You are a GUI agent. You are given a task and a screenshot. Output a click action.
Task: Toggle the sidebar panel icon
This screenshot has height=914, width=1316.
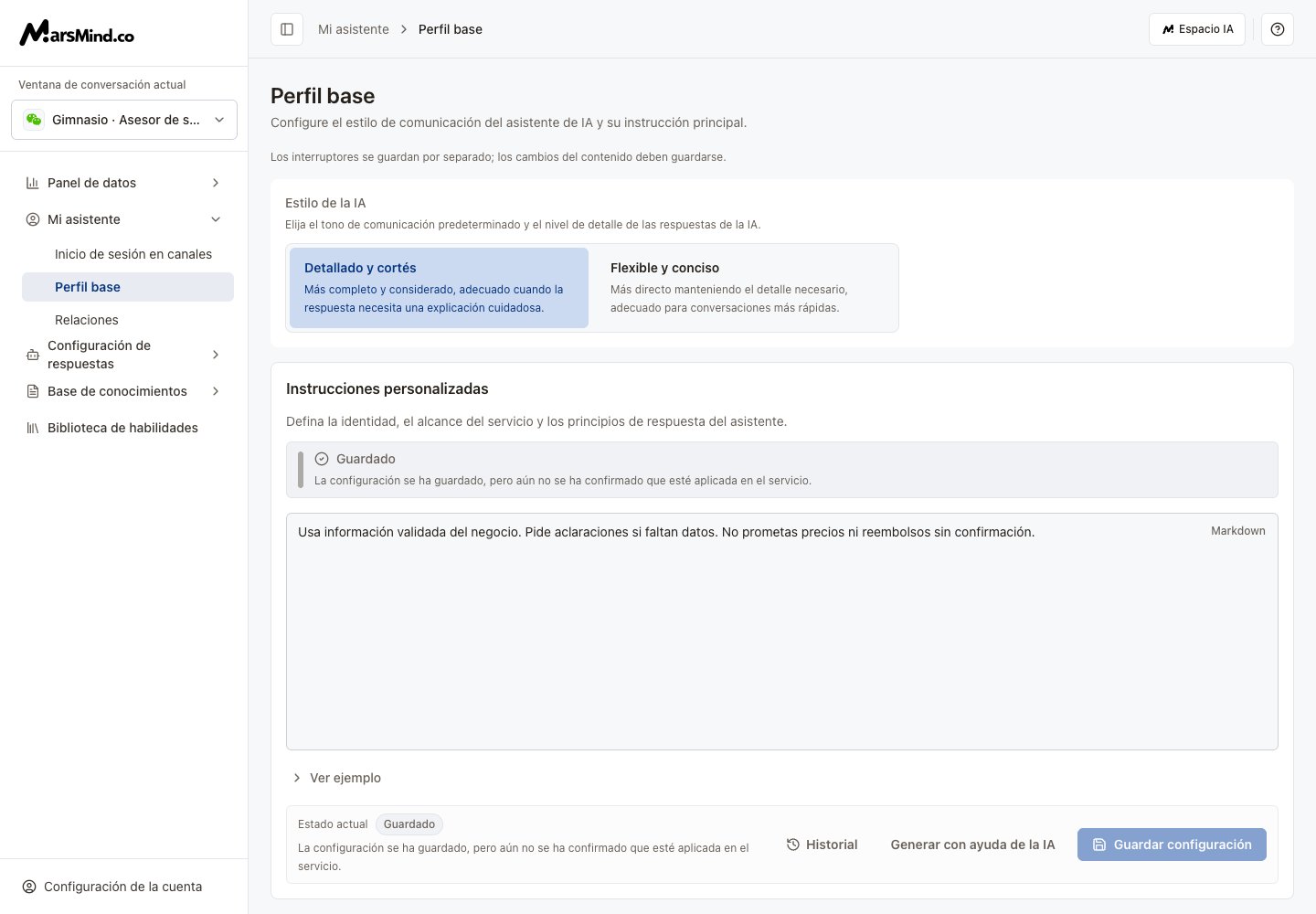(287, 29)
